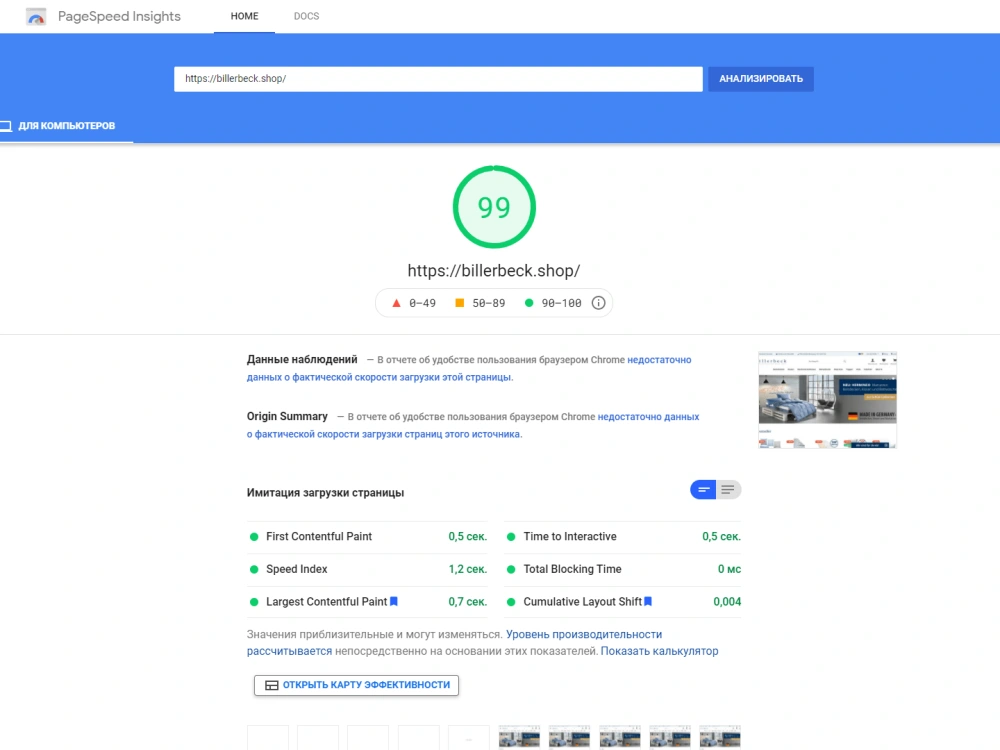Open the Показать калькулятор link

(659, 651)
